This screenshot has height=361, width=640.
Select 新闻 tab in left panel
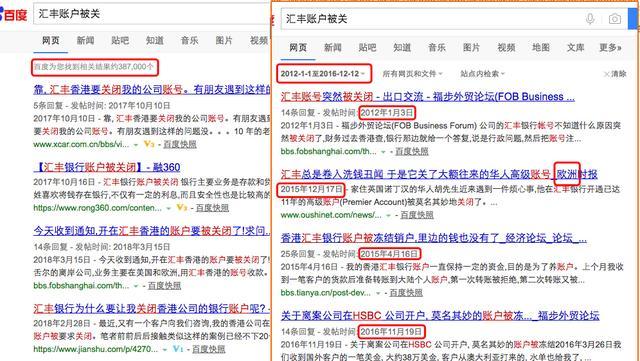[x=85, y=40]
